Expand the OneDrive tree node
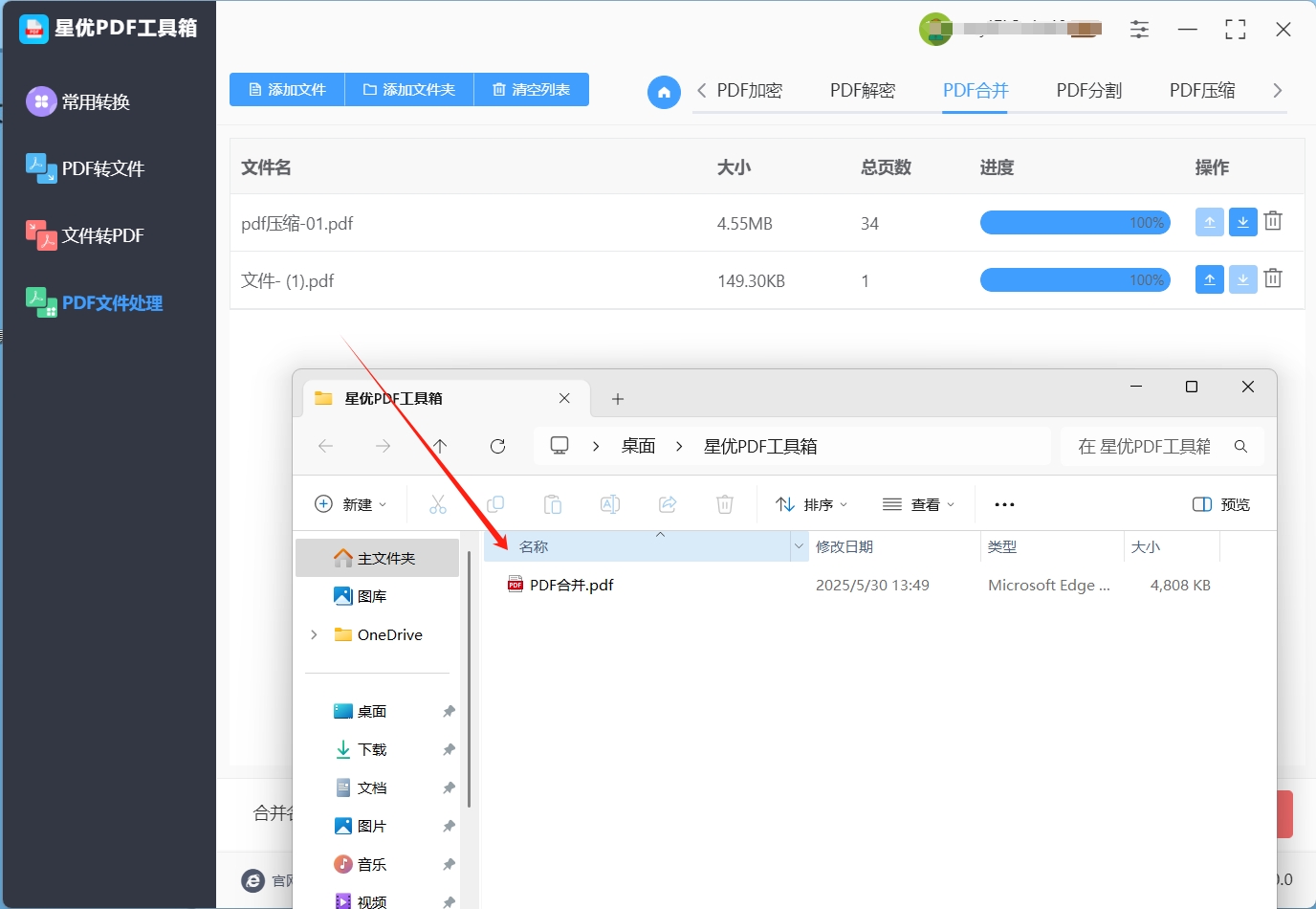The width and height of the screenshot is (1316, 909). coord(314,634)
